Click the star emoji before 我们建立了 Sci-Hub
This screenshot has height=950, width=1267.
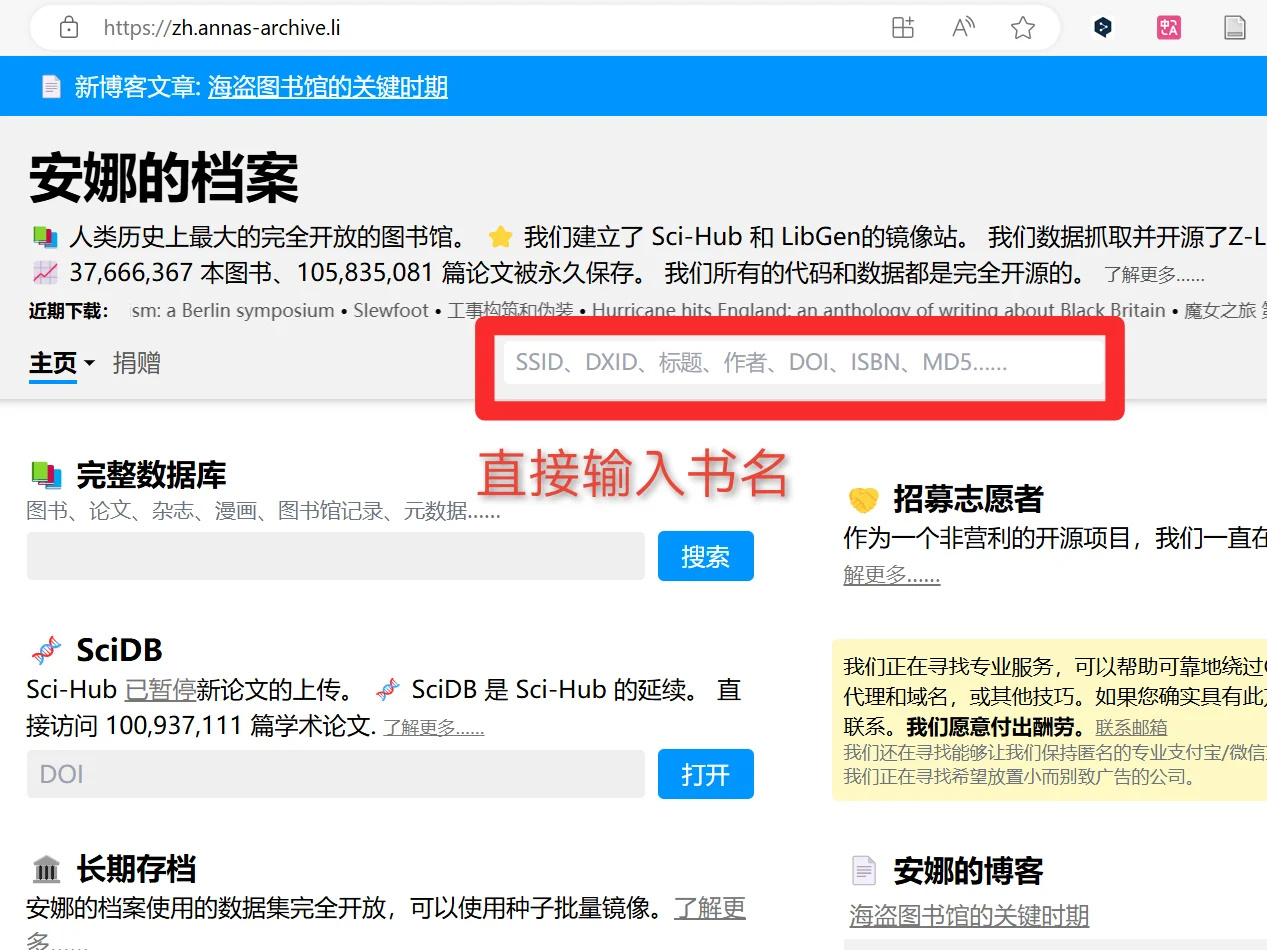coord(500,238)
